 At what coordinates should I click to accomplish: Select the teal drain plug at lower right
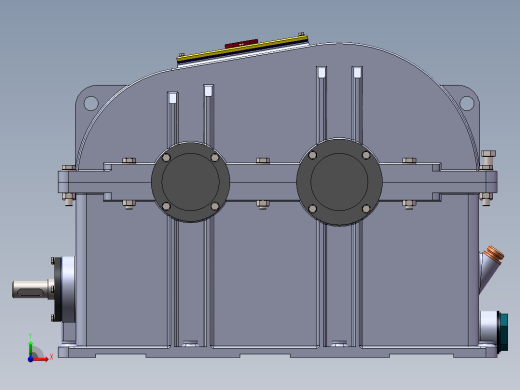[x=503, y=332]
